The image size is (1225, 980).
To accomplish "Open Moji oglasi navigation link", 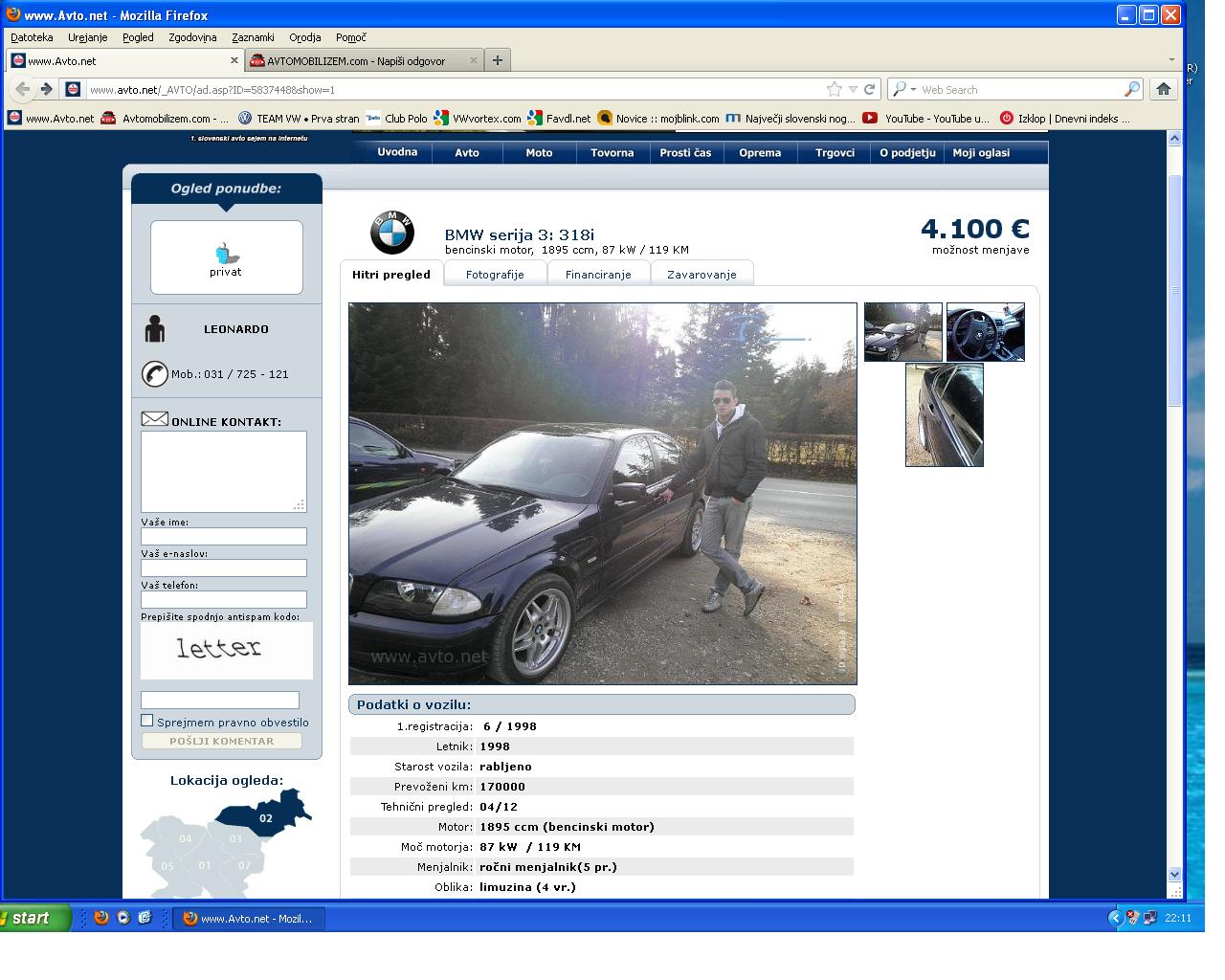I will (981, 152).
